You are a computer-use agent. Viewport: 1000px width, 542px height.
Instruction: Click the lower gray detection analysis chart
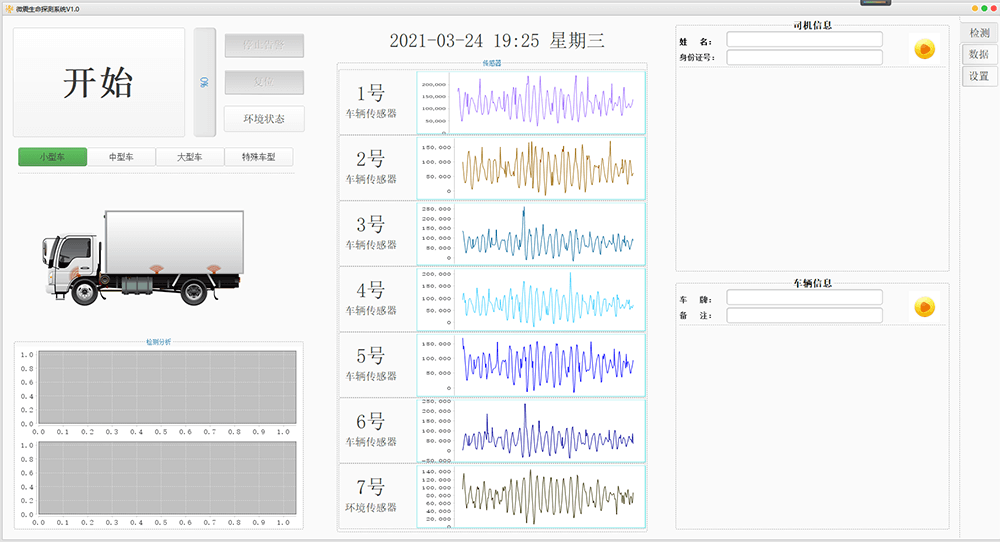click(x=167, y=478)
